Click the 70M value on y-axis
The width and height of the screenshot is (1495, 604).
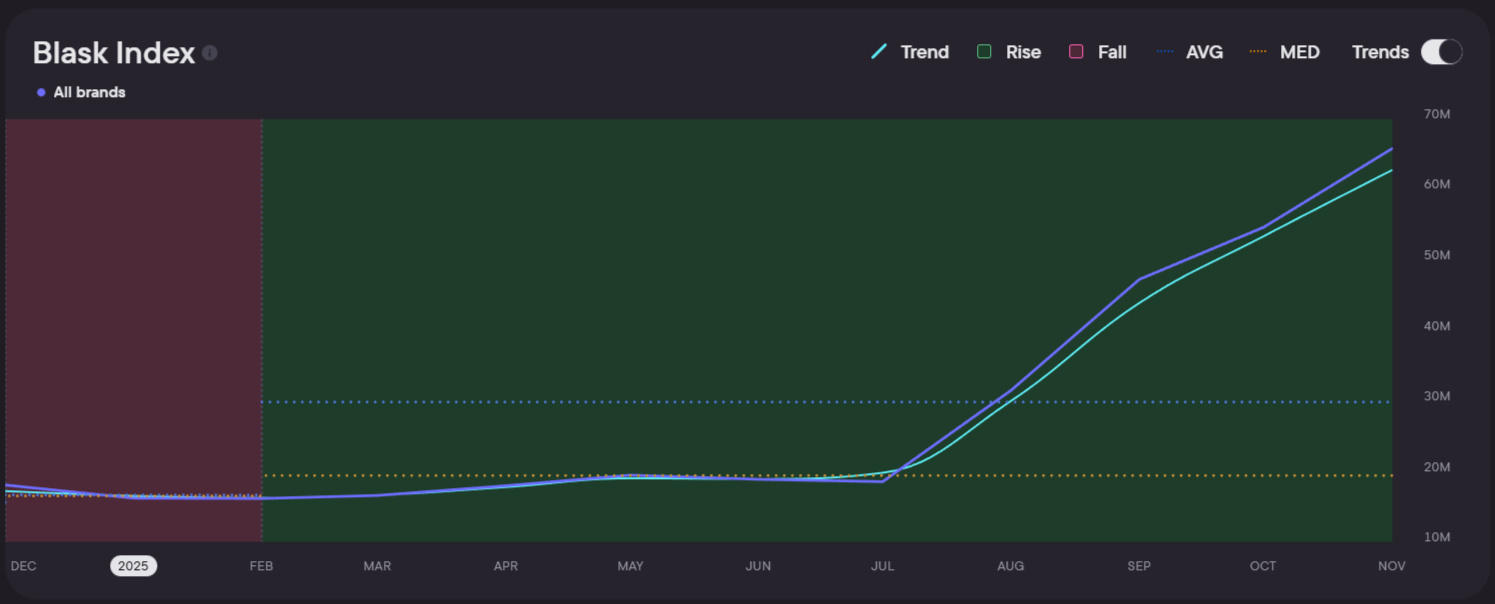click(x=1436, y=115)
